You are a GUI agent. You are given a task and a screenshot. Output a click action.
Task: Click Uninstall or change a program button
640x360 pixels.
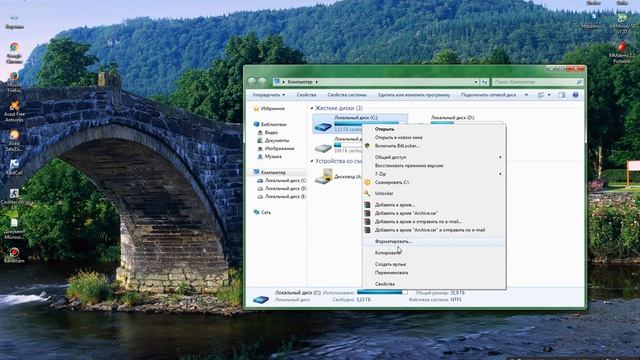413,95
